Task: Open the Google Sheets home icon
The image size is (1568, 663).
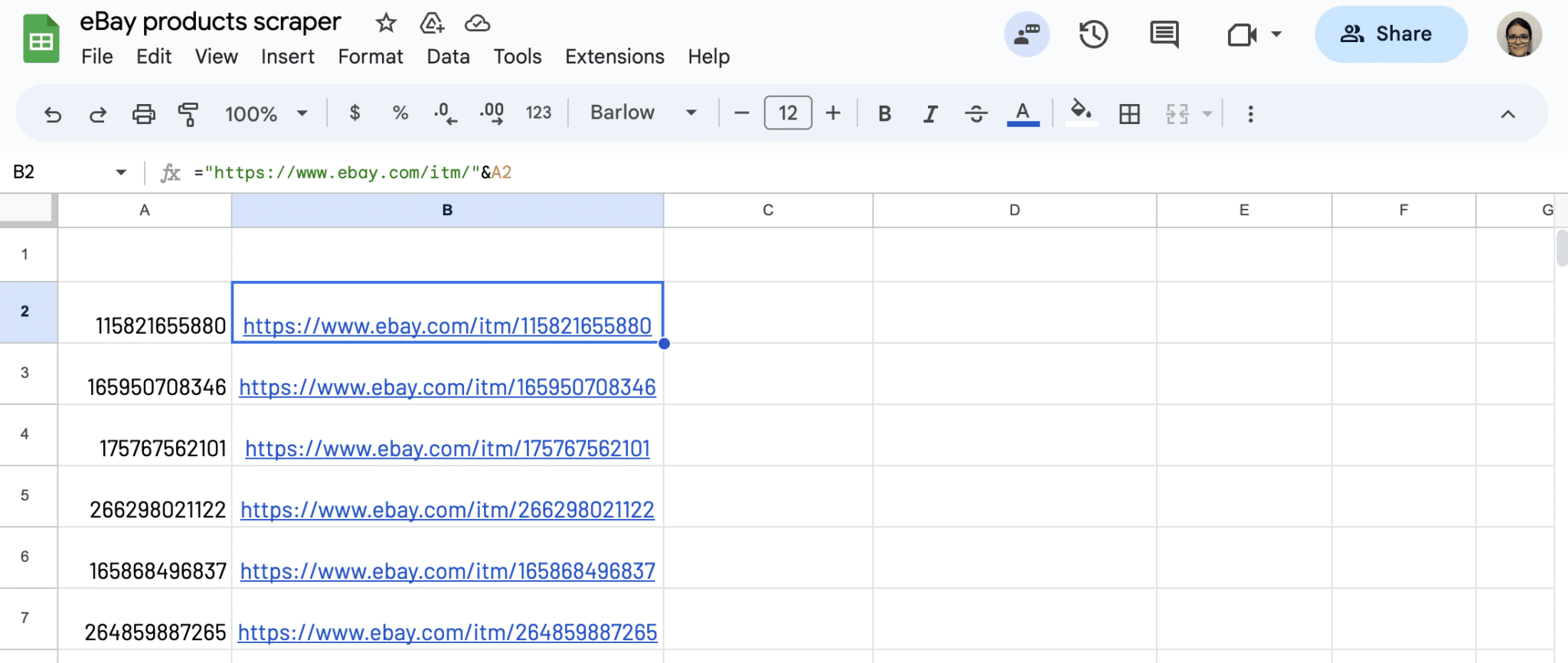Action: tap(41, 38)
